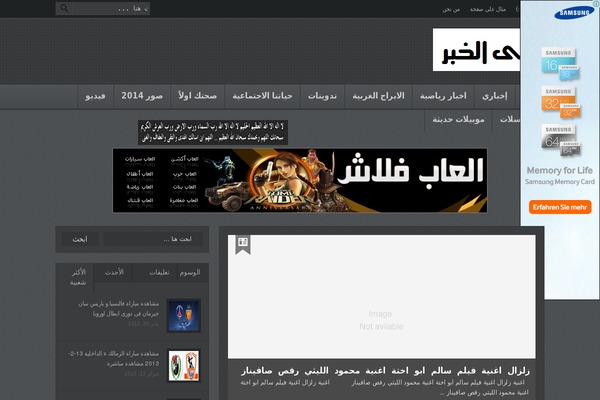This screenshot has width=600, height=400.
Task: Switch to the الأحدث tab
Action: [114, 273]
